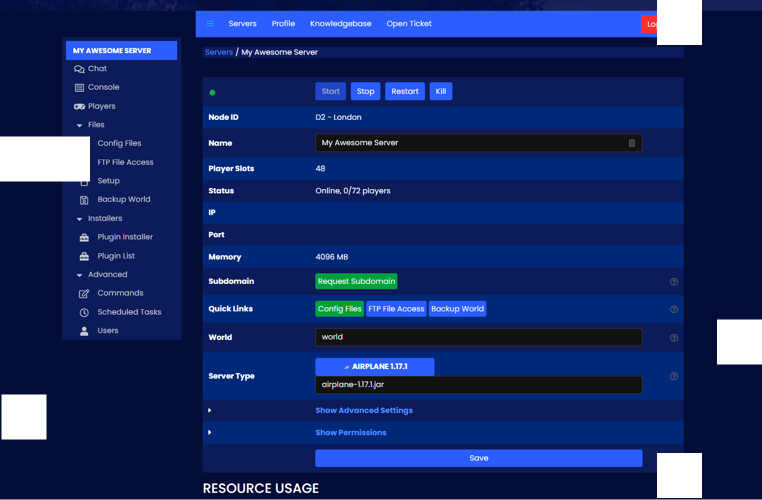Viewport: 762px width, 500px height.
Task: Click the help icon beside Server Type row
Action: click(x=674, y=376)
